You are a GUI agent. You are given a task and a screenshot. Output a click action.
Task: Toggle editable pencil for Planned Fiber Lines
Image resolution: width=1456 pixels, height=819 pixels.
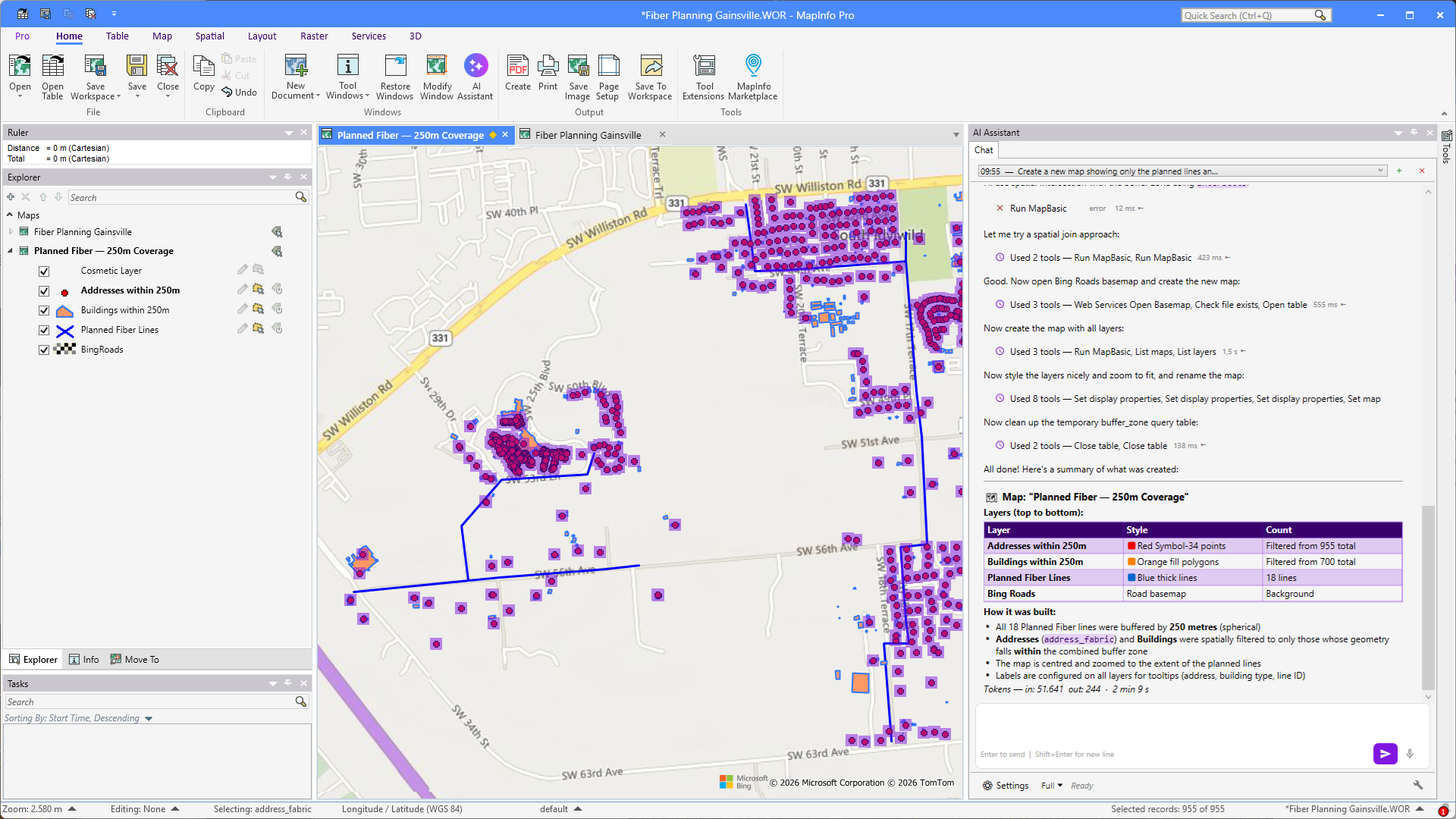click(x=242, y=329)
